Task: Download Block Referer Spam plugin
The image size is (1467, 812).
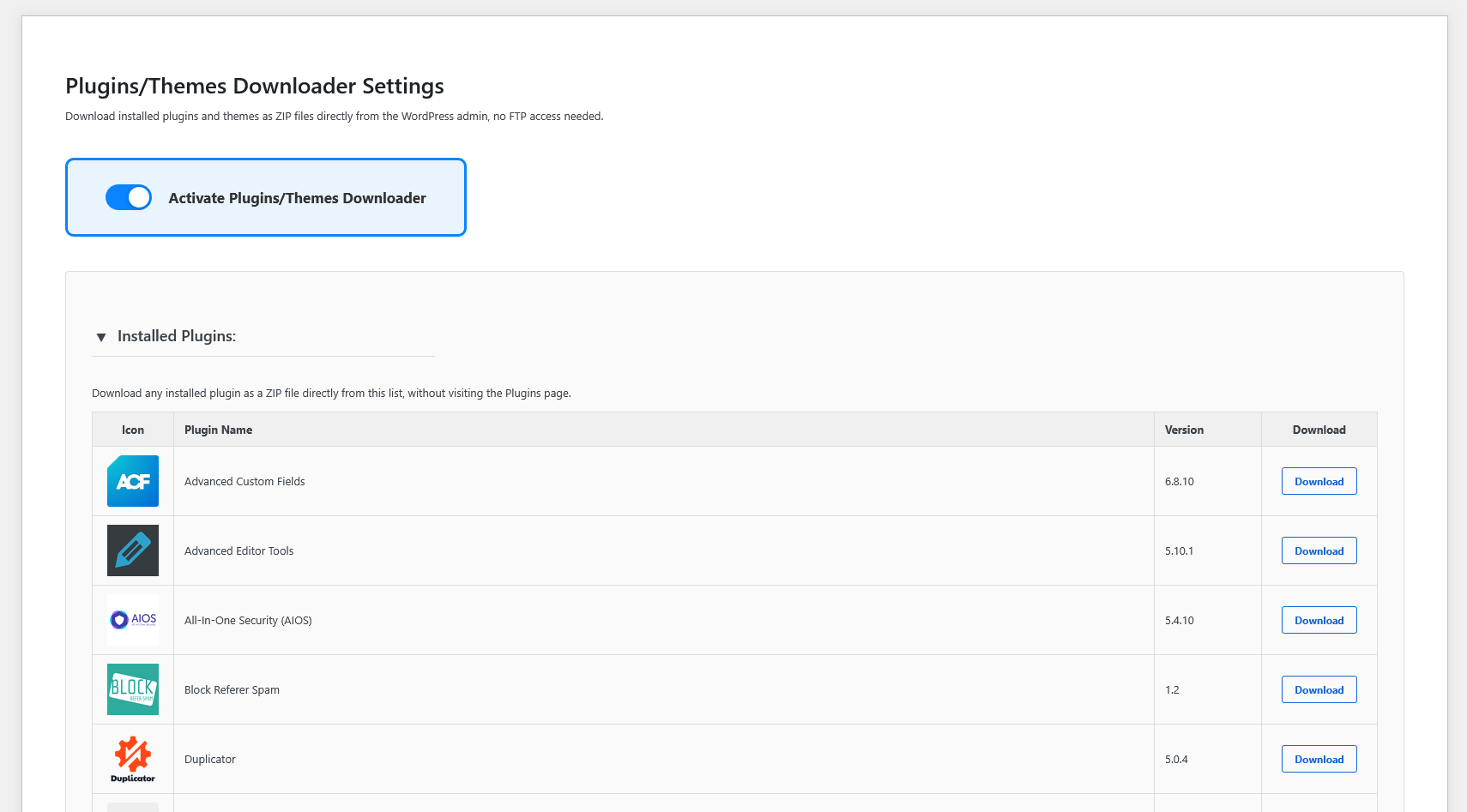Action: point(1319,689)
